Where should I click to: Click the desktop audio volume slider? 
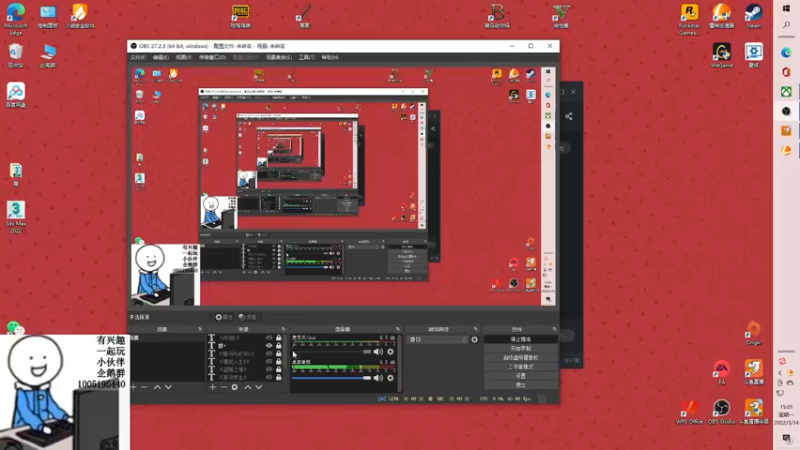(x=332, y=378)
